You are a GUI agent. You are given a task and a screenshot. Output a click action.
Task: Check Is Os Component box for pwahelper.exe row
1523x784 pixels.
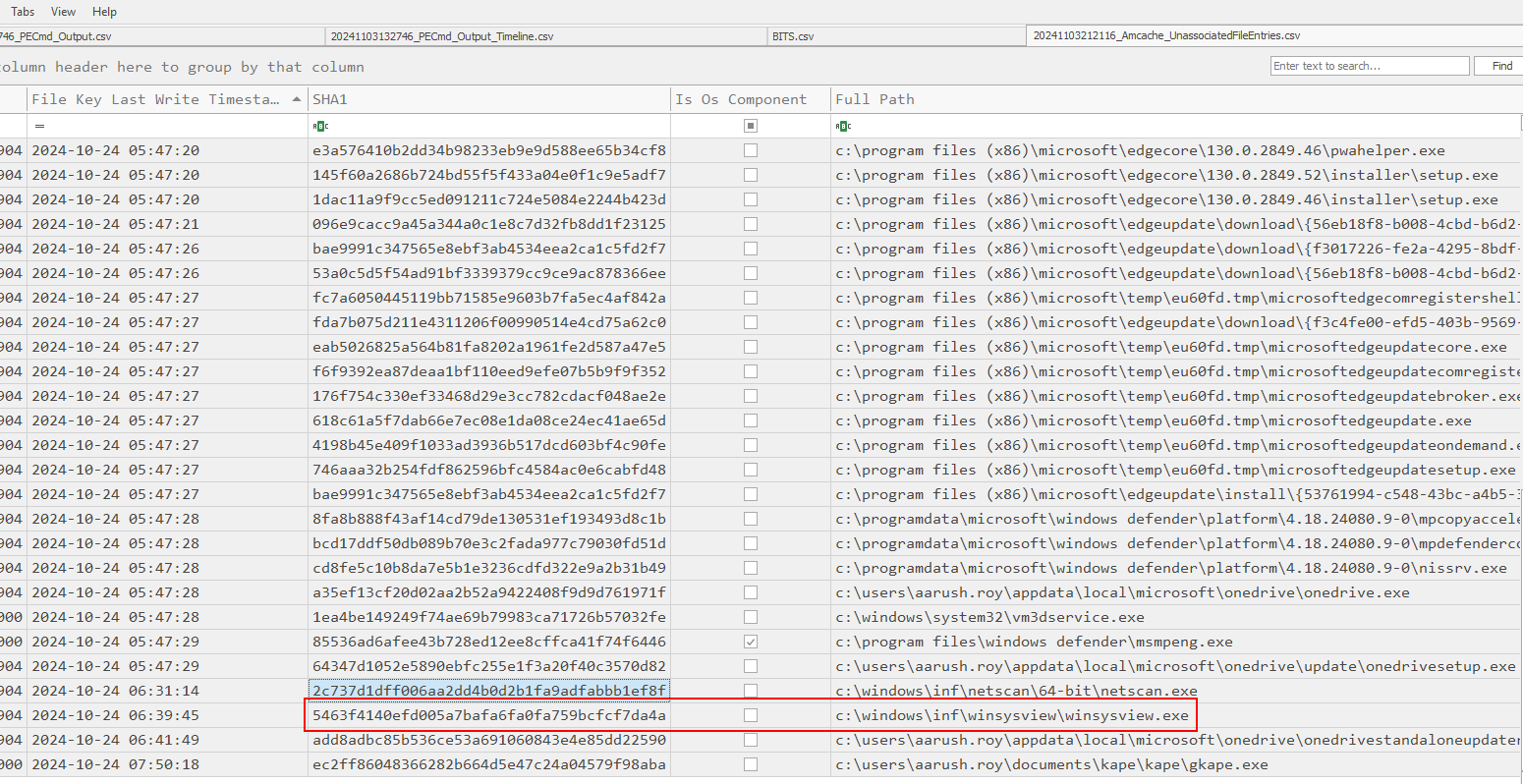point(751,150)
